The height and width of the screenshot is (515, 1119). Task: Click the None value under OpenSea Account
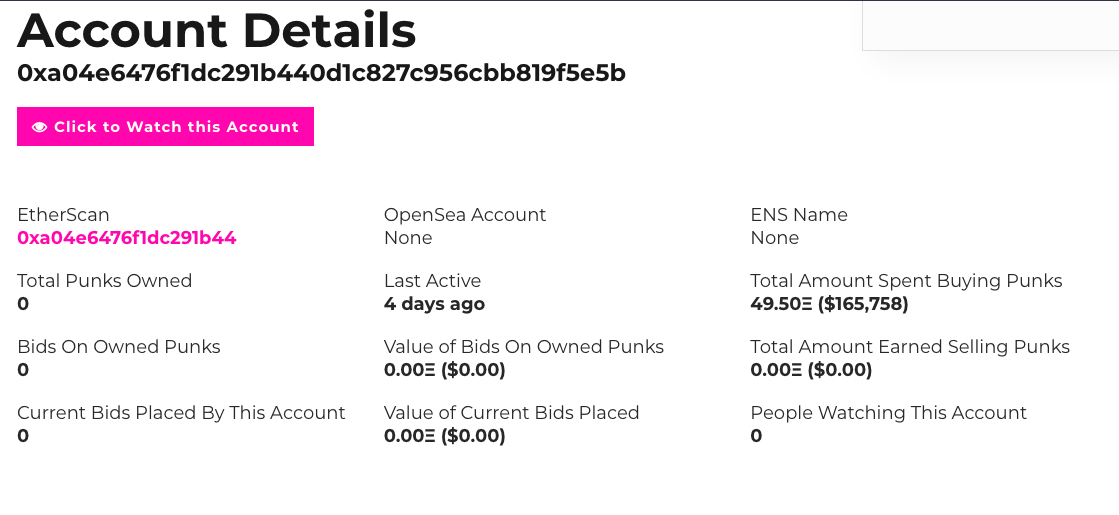[x=408, y=238]
